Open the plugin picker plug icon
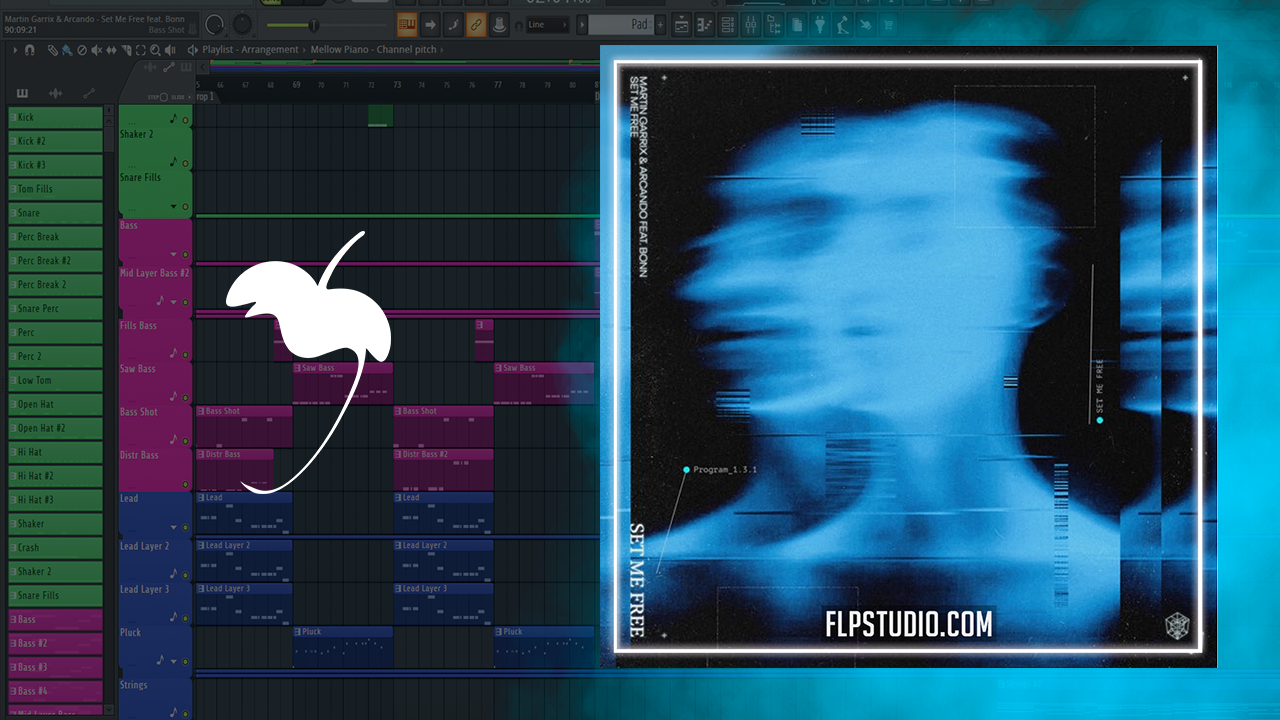Screen dimensions: 1280x720 (x=820, y=25)
